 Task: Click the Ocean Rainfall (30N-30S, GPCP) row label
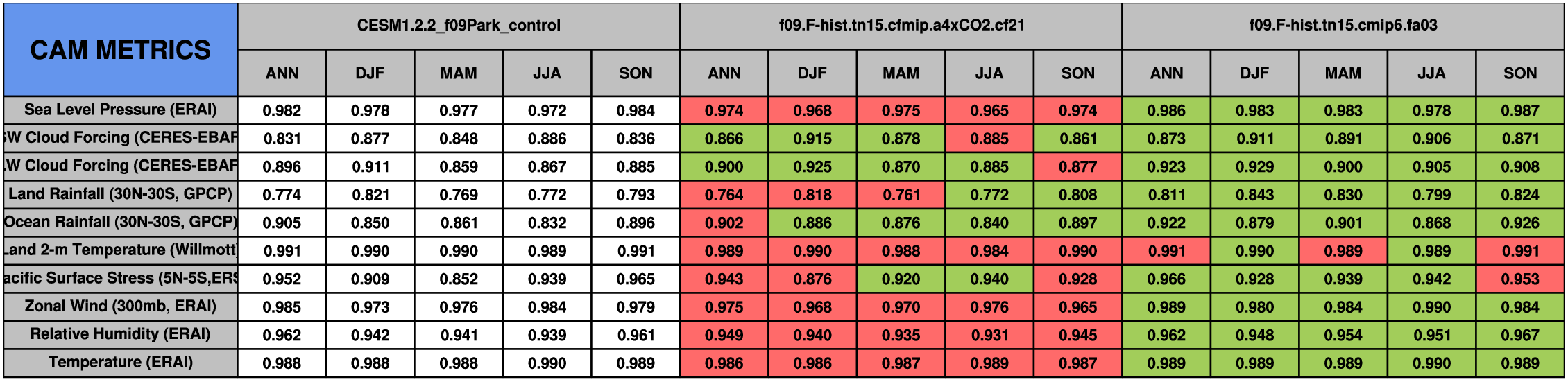(120, 223)
